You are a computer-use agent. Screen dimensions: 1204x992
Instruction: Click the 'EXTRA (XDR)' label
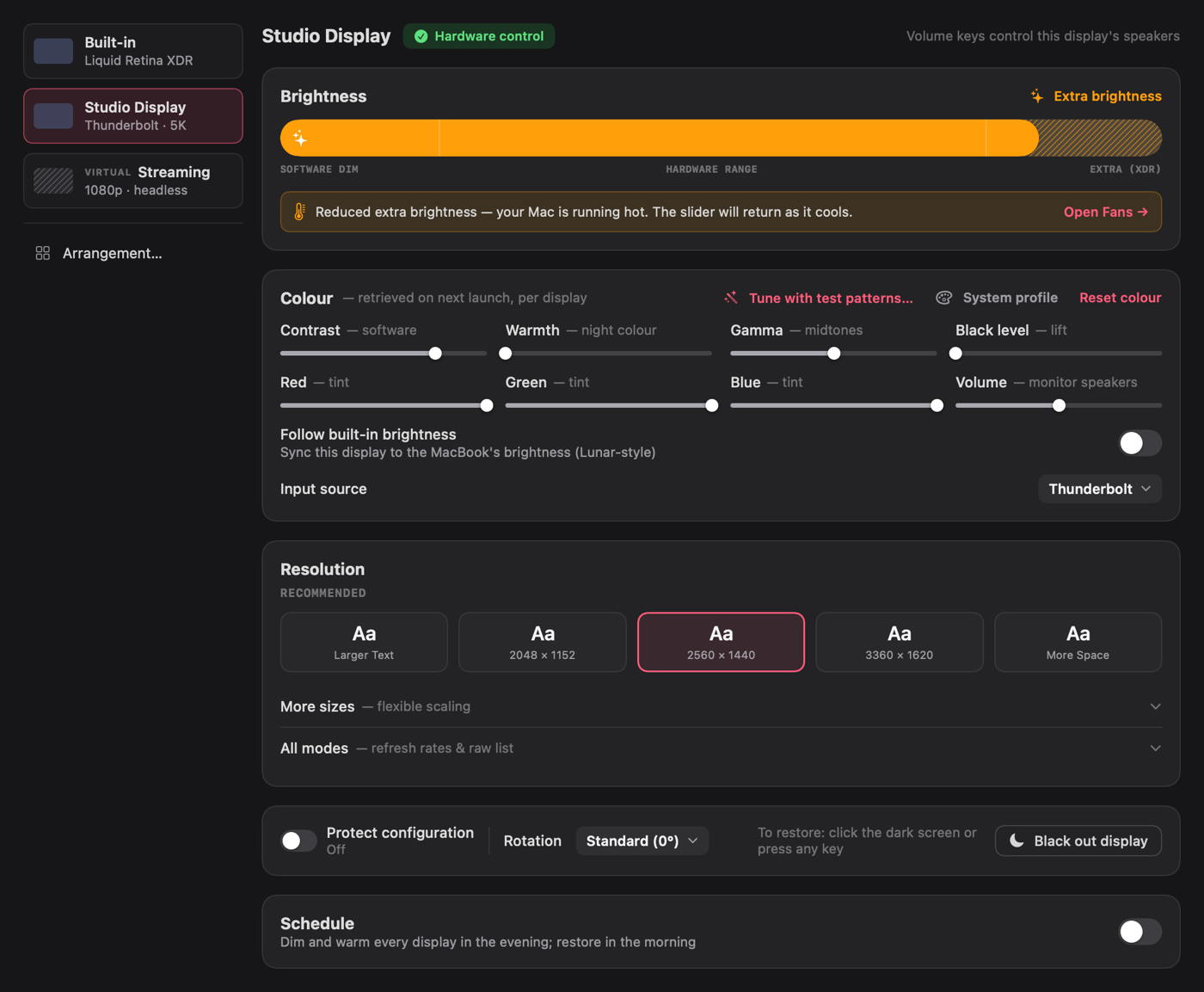point(1126,169)
